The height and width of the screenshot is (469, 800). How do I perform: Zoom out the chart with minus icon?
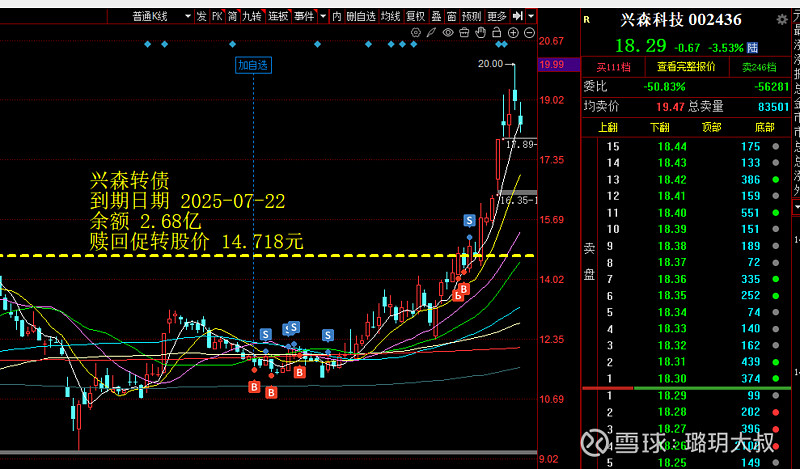tap(530, 33)
